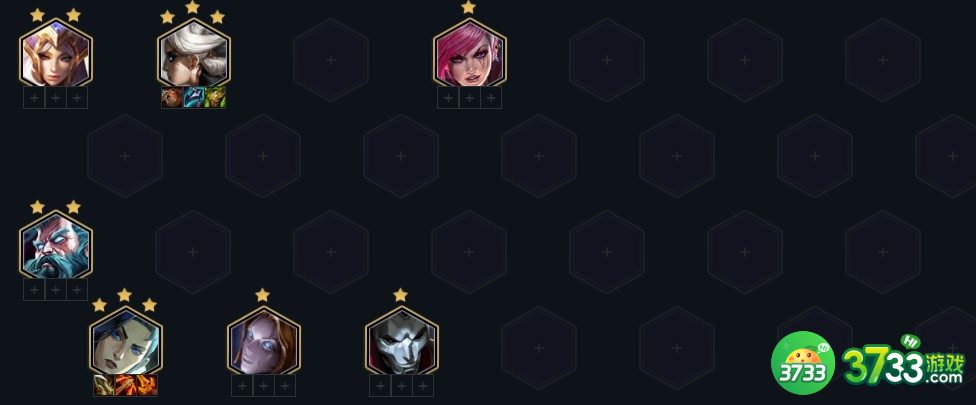
Task: Pick the three-star Caitlyn champion hexagon
Action: (x=125, y=342)
